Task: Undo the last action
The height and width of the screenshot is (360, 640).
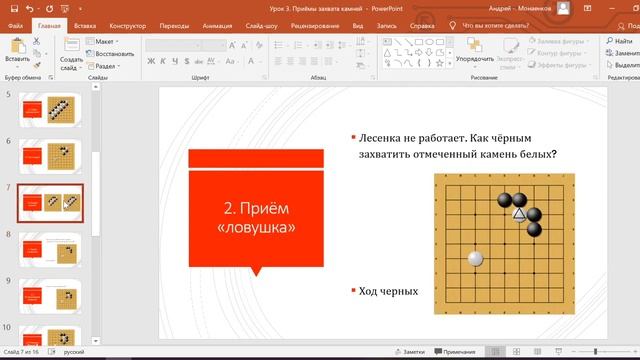Action: pos(29,9)
